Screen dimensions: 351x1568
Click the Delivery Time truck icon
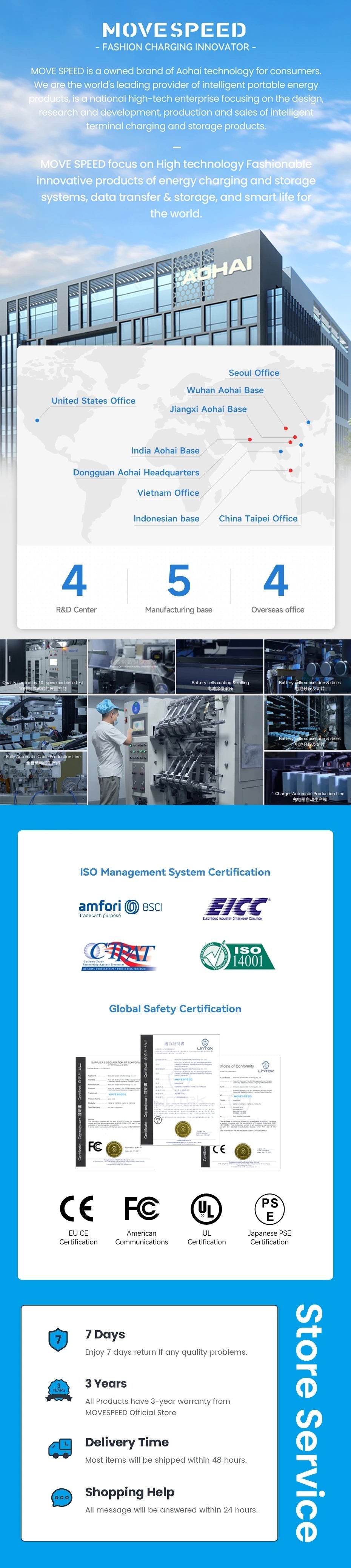coord(60,1449)
